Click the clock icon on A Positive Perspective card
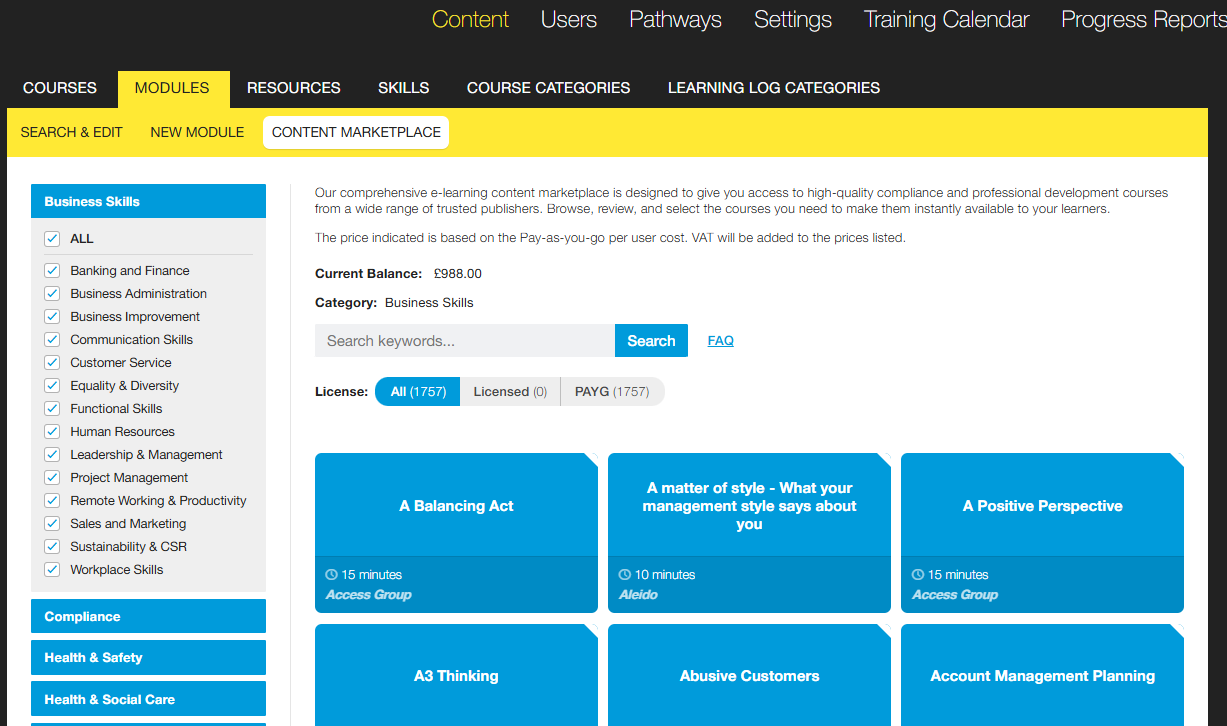This screenshot has height=726, width=1227. click(918, 575)
